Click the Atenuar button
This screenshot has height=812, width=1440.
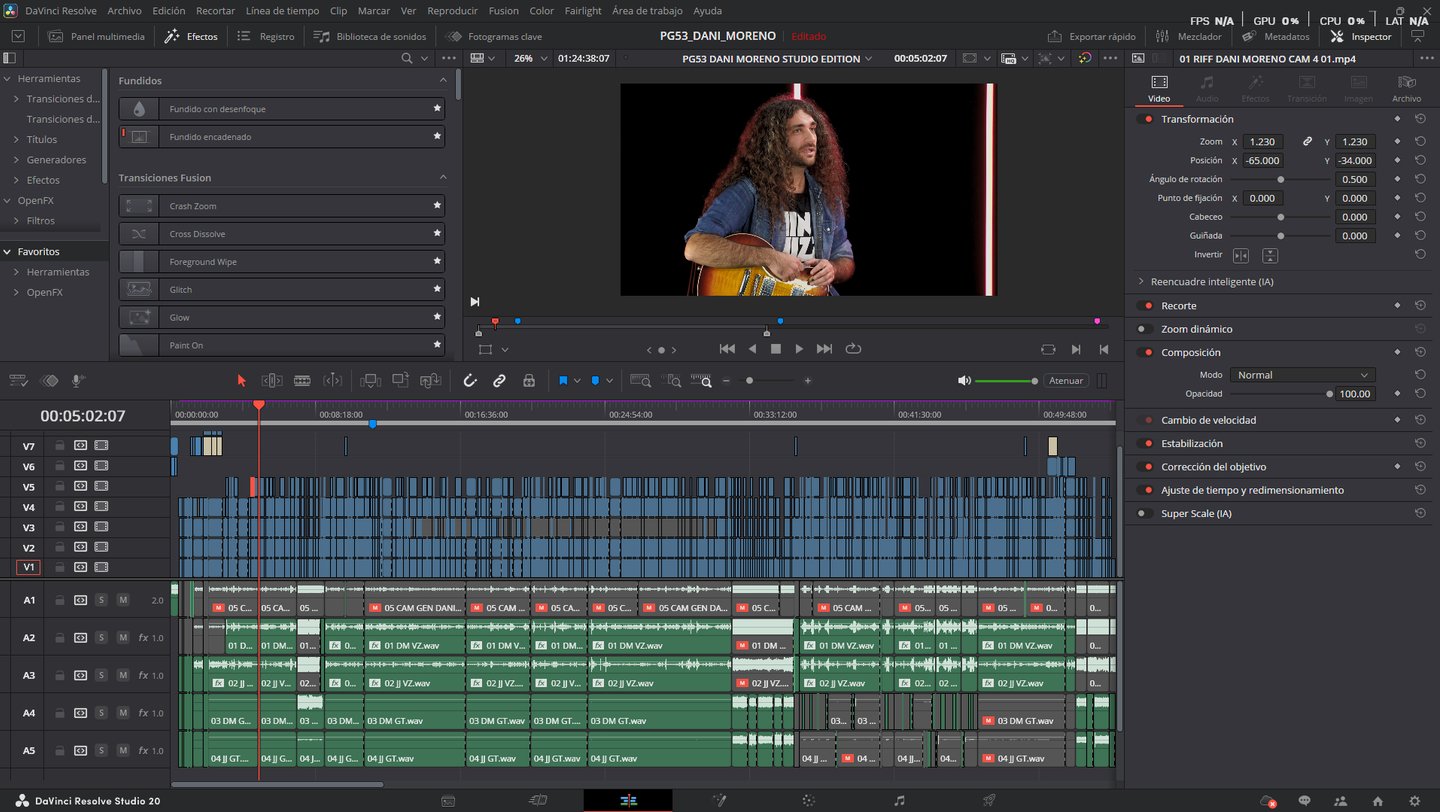point(1066,381)
